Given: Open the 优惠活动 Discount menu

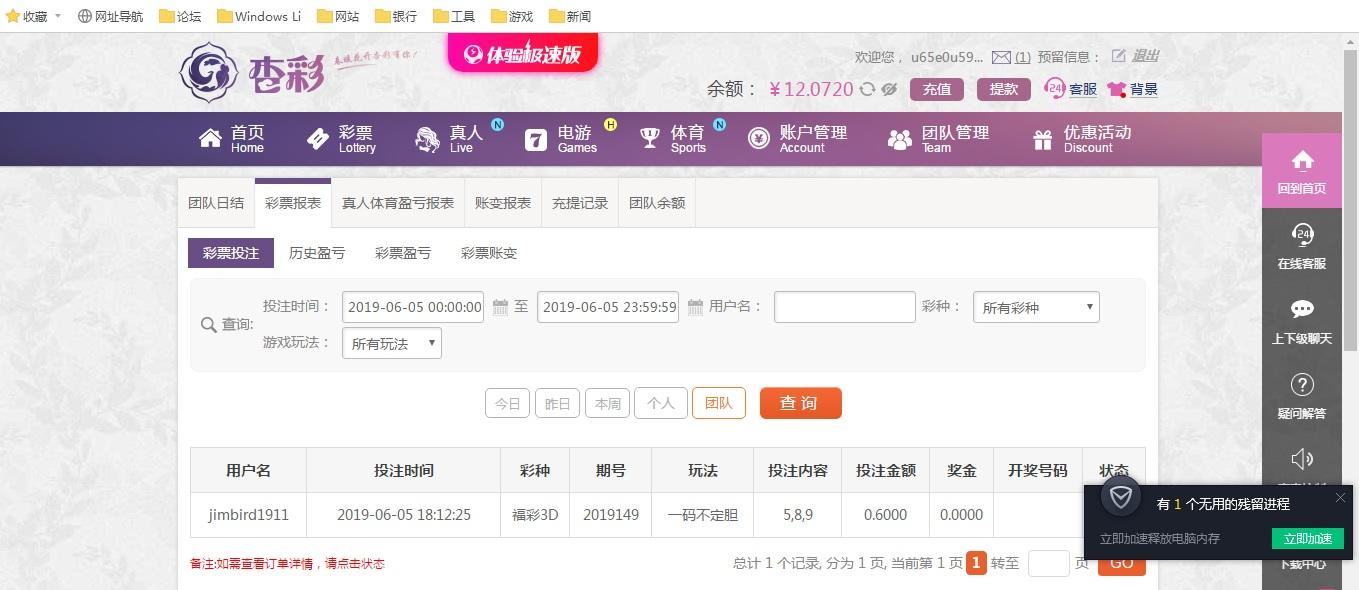Looking at the screenshot, I should [1082, 139].
